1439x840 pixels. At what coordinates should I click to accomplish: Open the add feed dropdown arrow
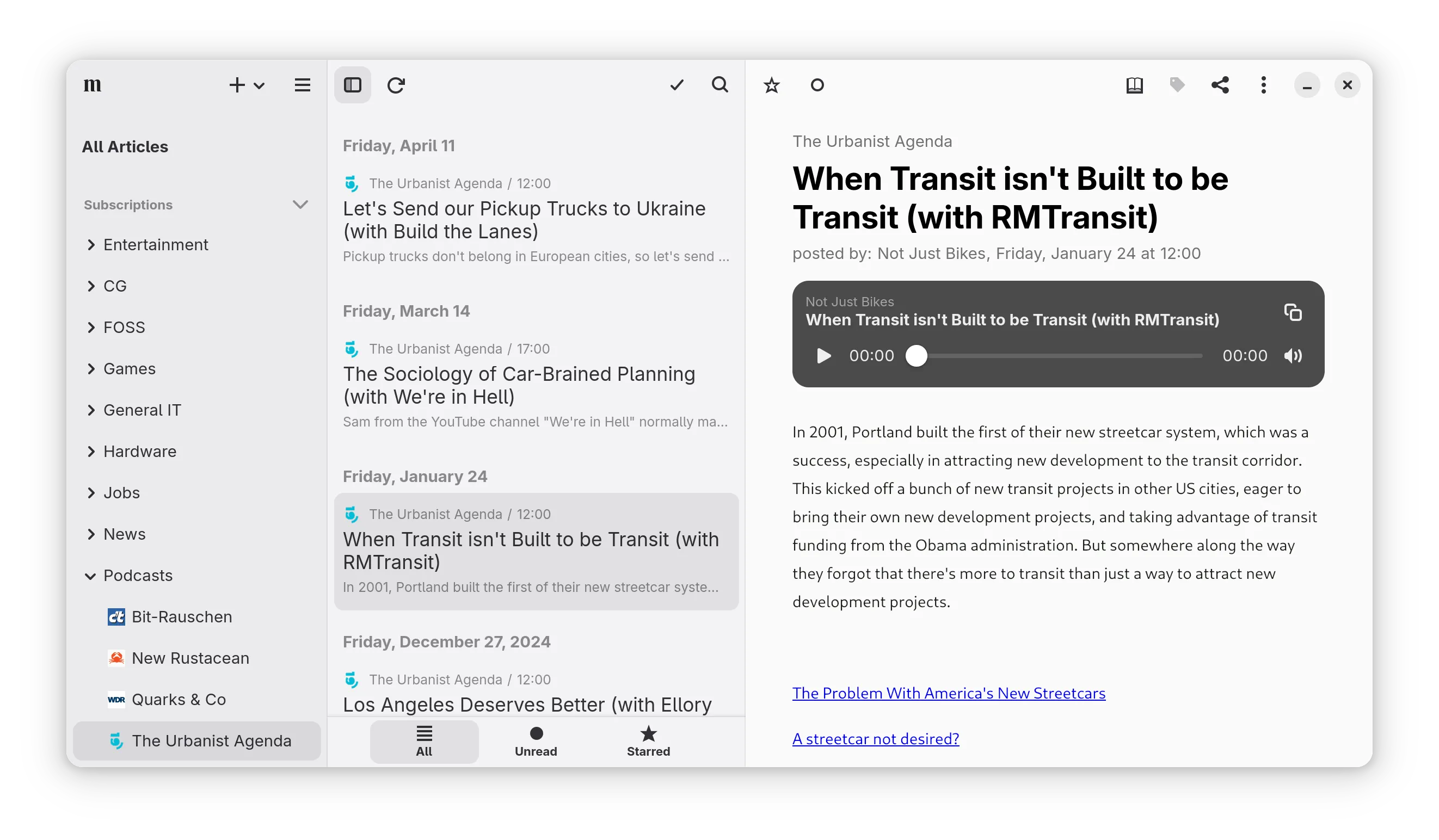click(x=259, y=86)
